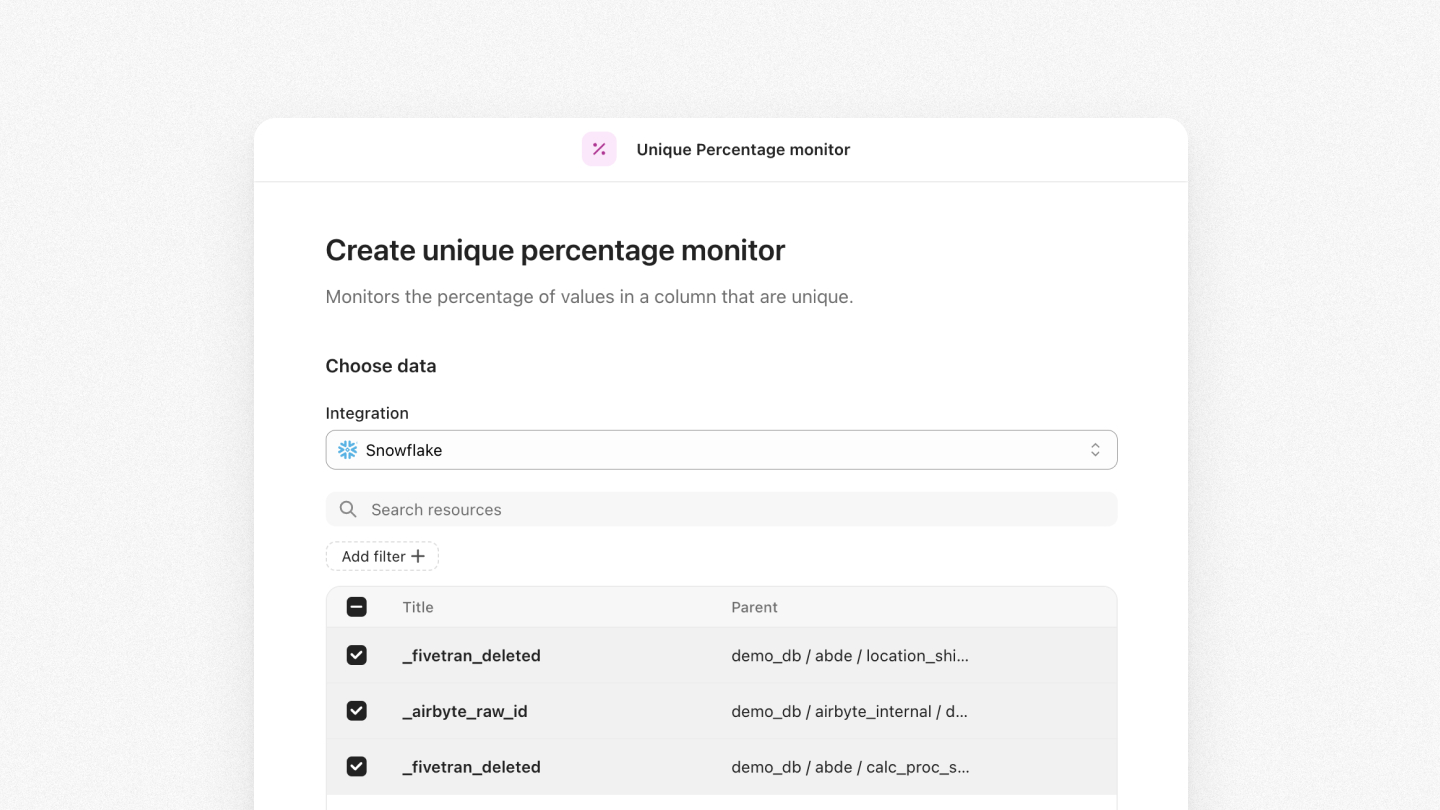Select _fivetran_deleted title in location_shi row
Viewport: 1440px width, 810px height.
(x=471, y=655)
